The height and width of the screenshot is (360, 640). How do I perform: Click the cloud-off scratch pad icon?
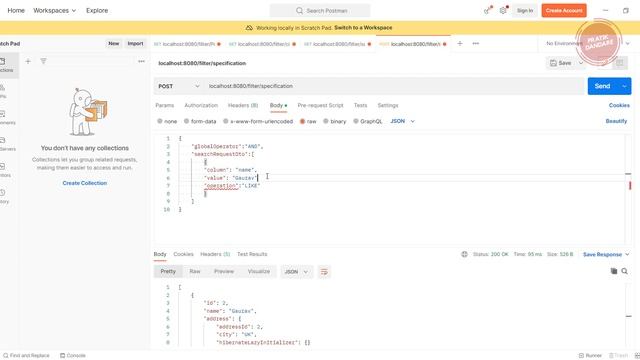pos(249,28)
